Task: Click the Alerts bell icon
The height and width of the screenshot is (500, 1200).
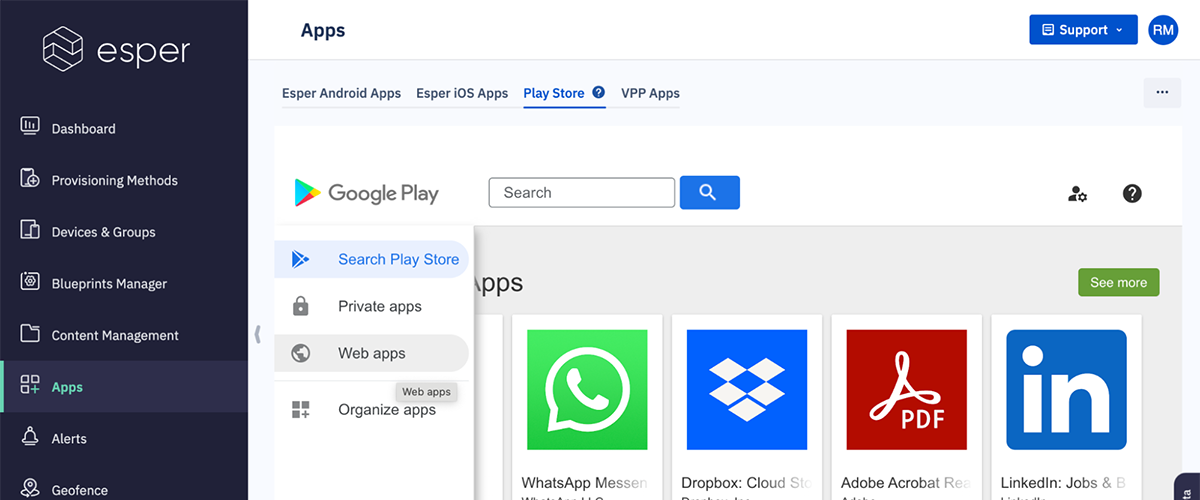Action: [30, 438]
